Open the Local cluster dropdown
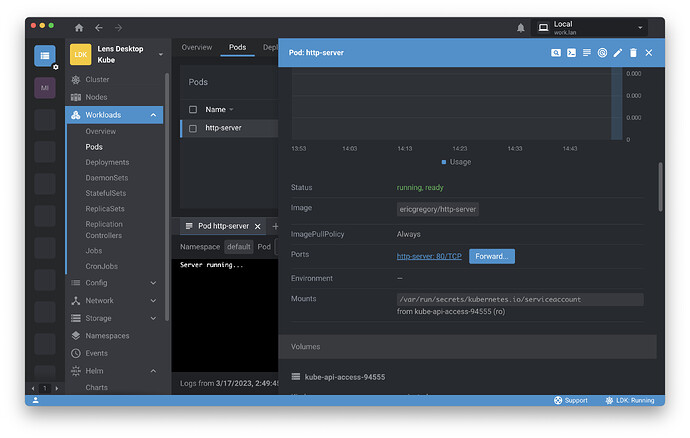Viewport: 690px width, 438px height. [x=640, y=28]
